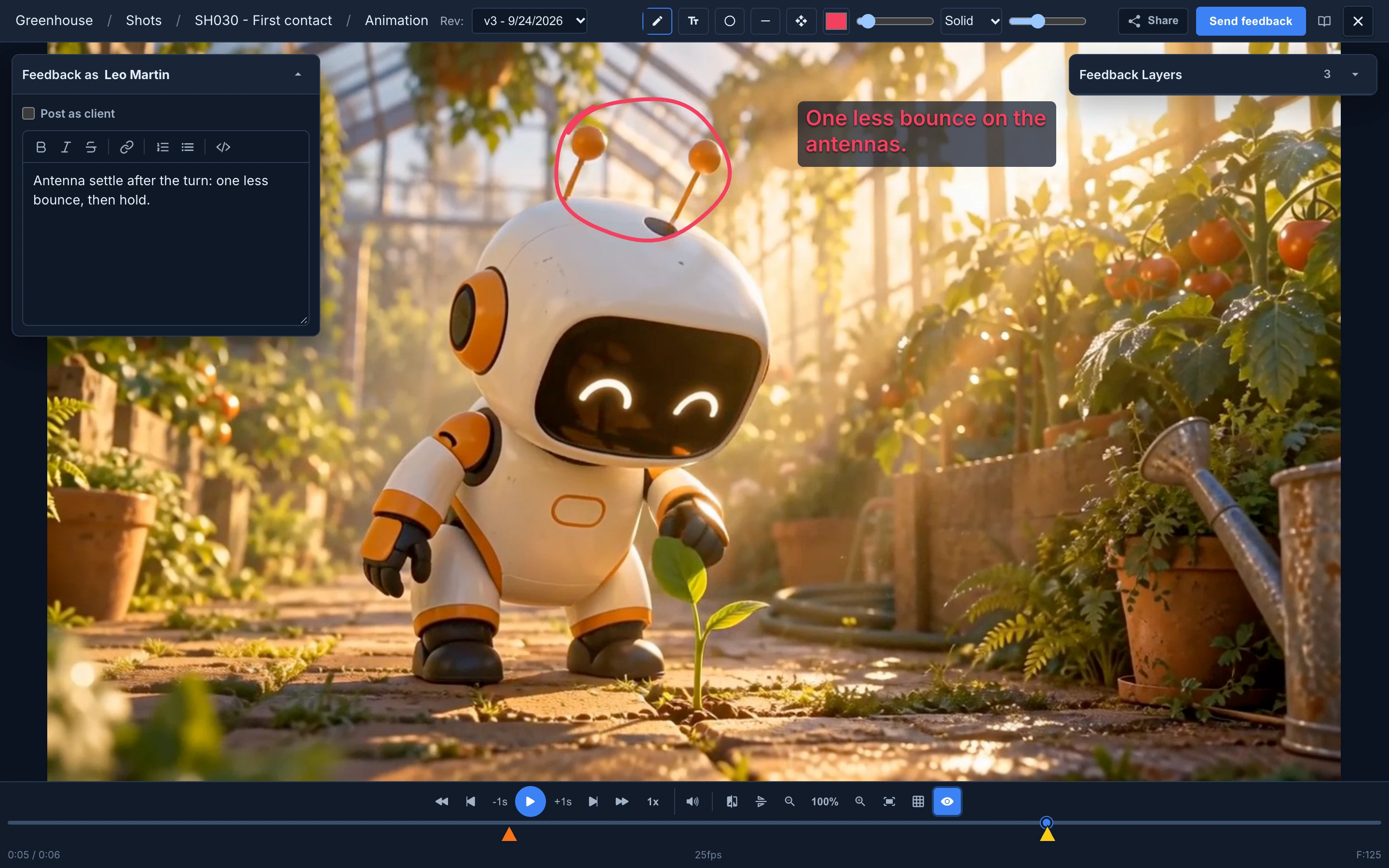The height and width of the screenshot is (868, 1389).
Task: Select the line drawing tool
Action: (765, 21)
